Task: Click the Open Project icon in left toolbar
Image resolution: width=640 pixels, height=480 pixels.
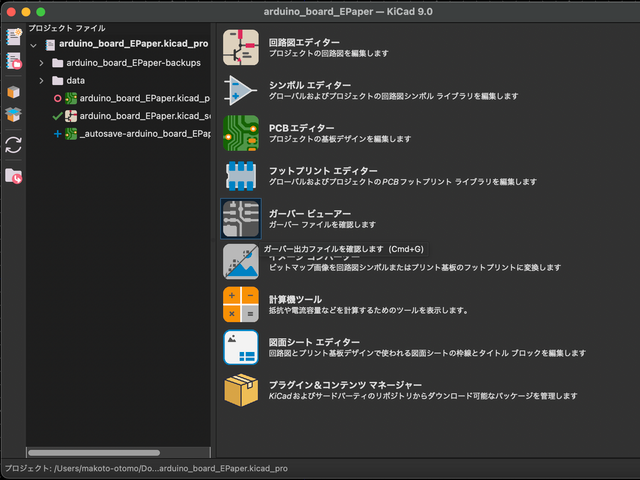Action: coord(13,61)
